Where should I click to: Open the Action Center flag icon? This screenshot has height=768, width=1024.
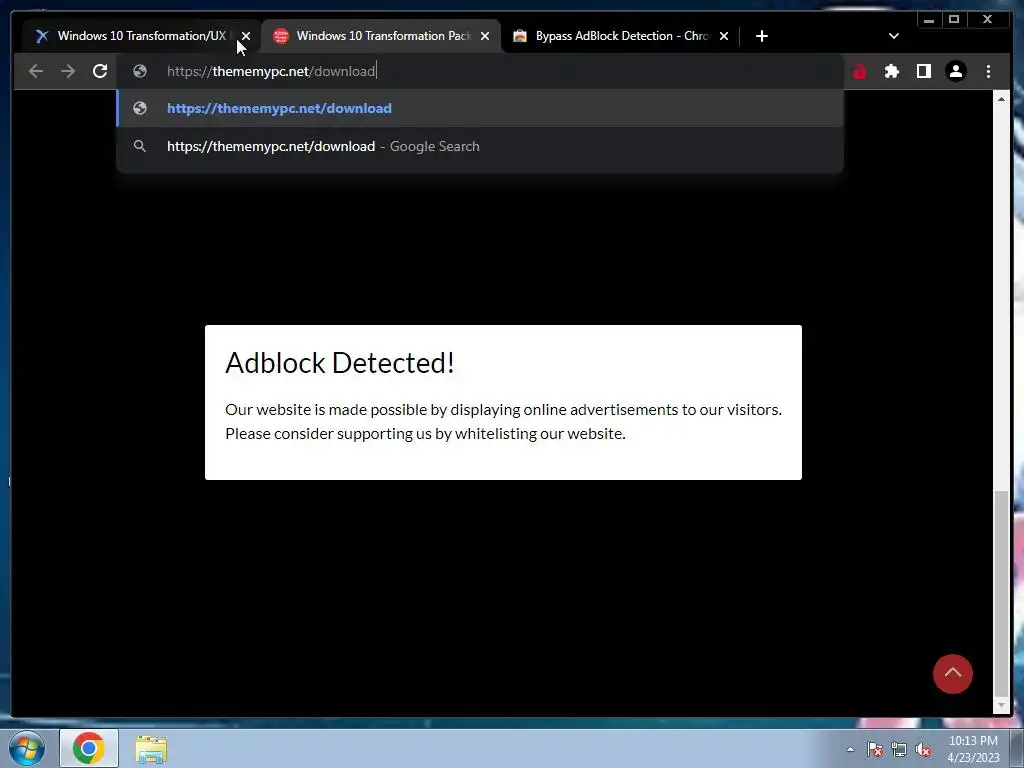[875, 750]
